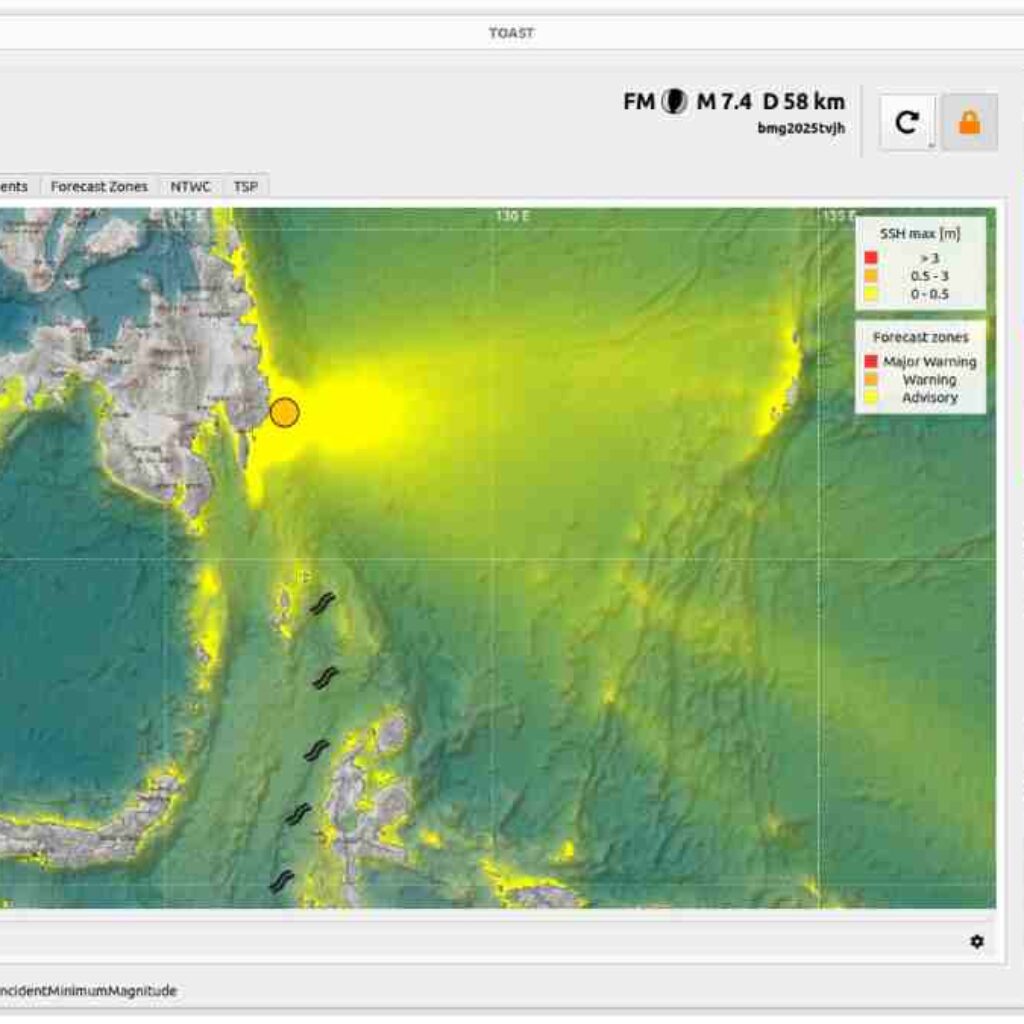Screen dimensions: 1024x1024
Task: Toggle the orange padlock lock button
Action: pyautogui.click(x=969, y=122)
